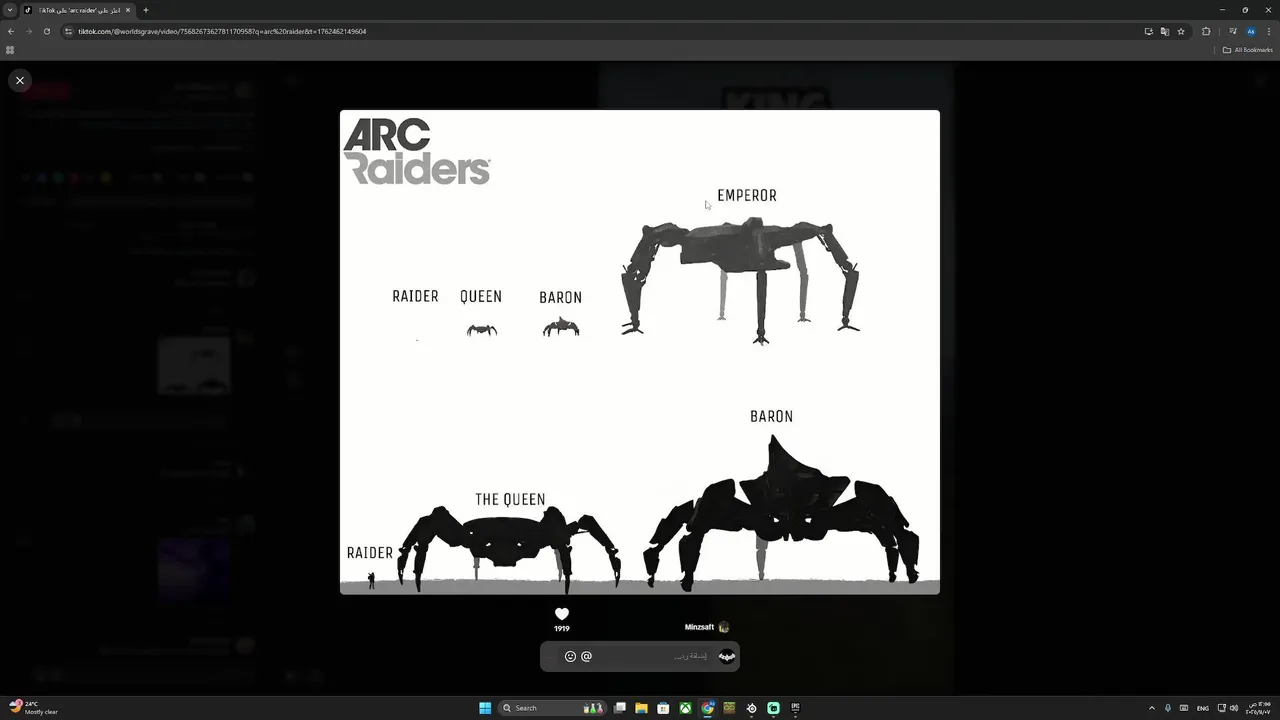Open the weather widget showing 24°C

coord(33,708)
